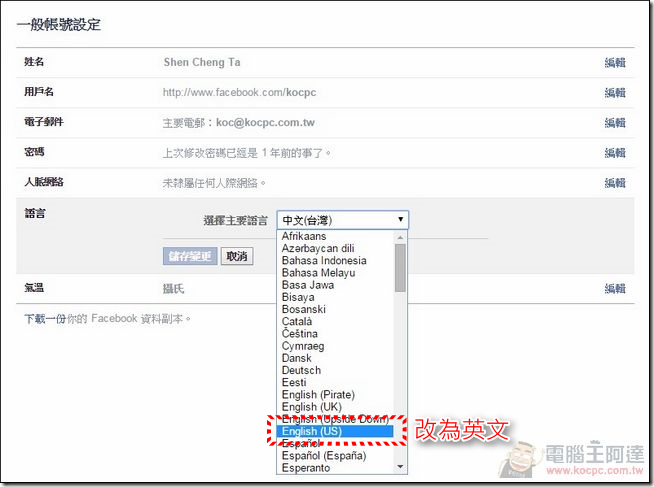Click the language list scroll-down arrow
654x487 pixels.
400,467
